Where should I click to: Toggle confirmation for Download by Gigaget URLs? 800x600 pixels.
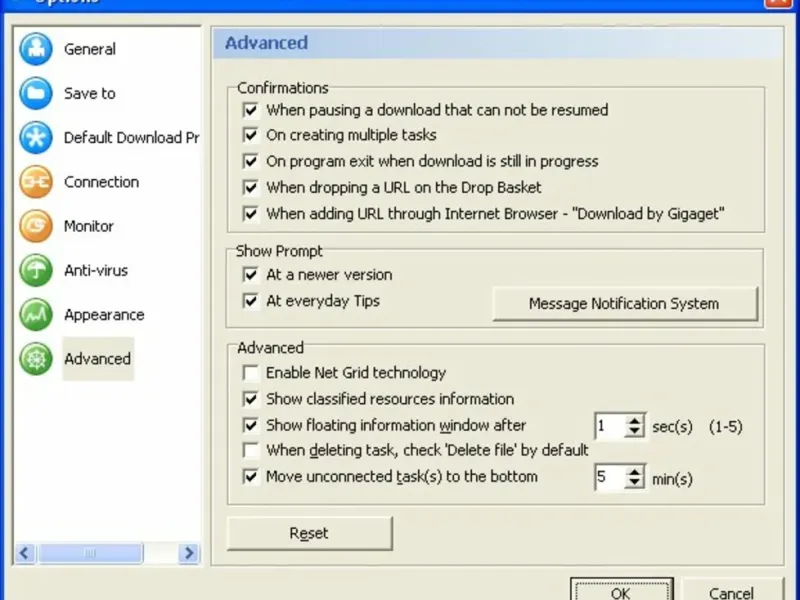251,214
